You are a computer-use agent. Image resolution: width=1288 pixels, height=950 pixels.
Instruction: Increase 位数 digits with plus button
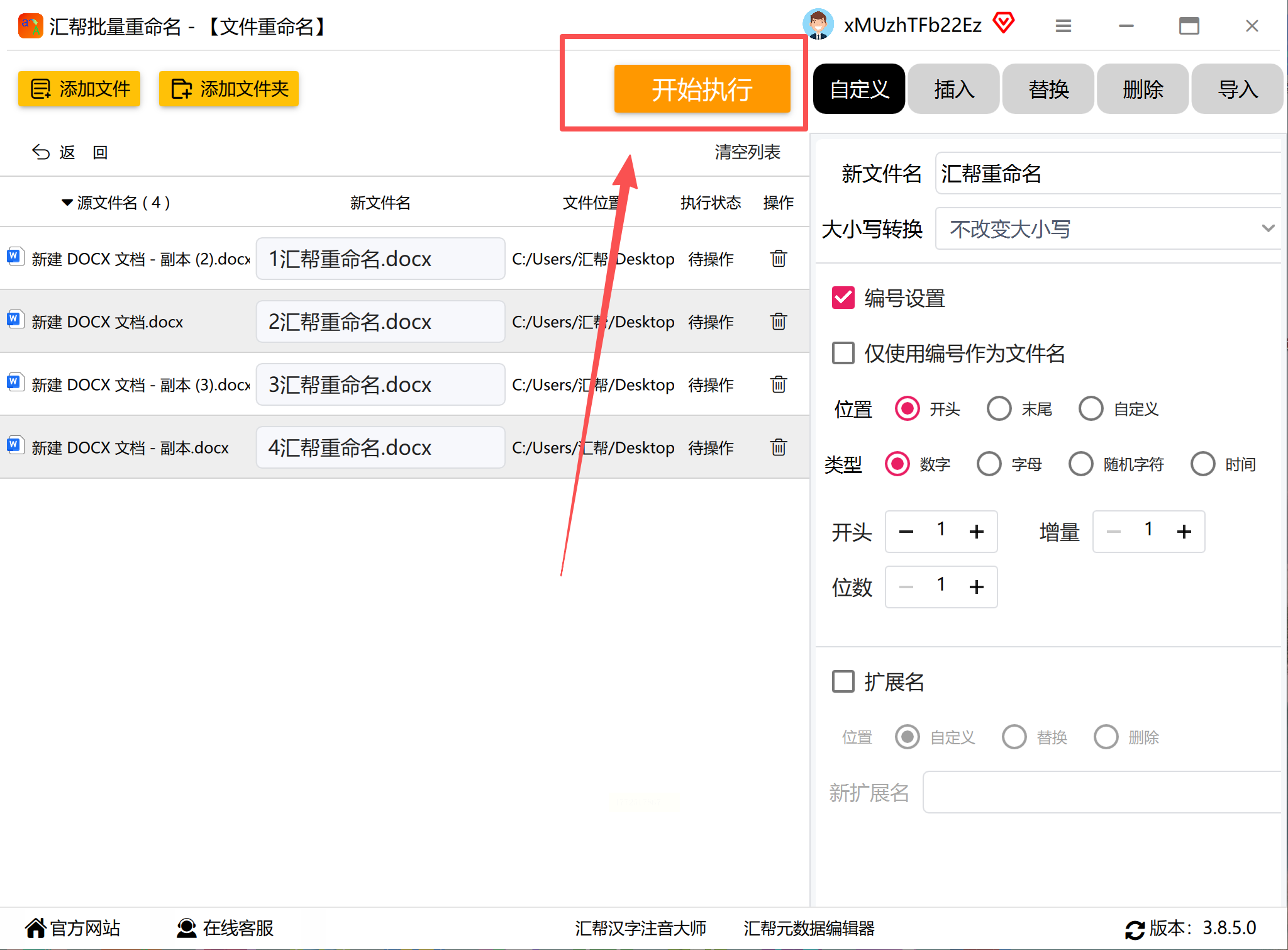click(x=976, y=587)
